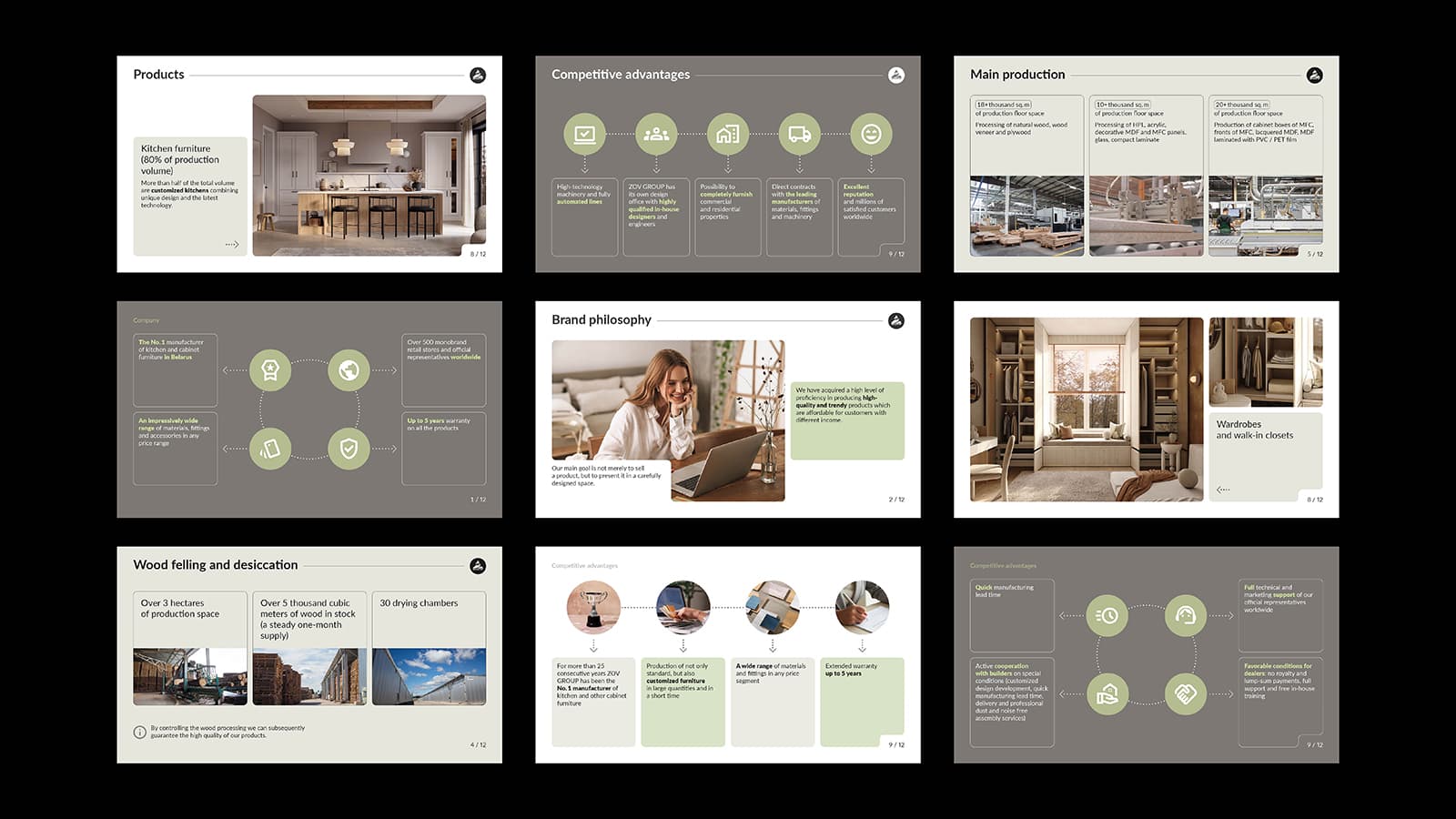This screenshot has width=1456, height=819.
Task: Click the 30 drying chambers card
Action: pyautogui.click(x=429, y=648)
